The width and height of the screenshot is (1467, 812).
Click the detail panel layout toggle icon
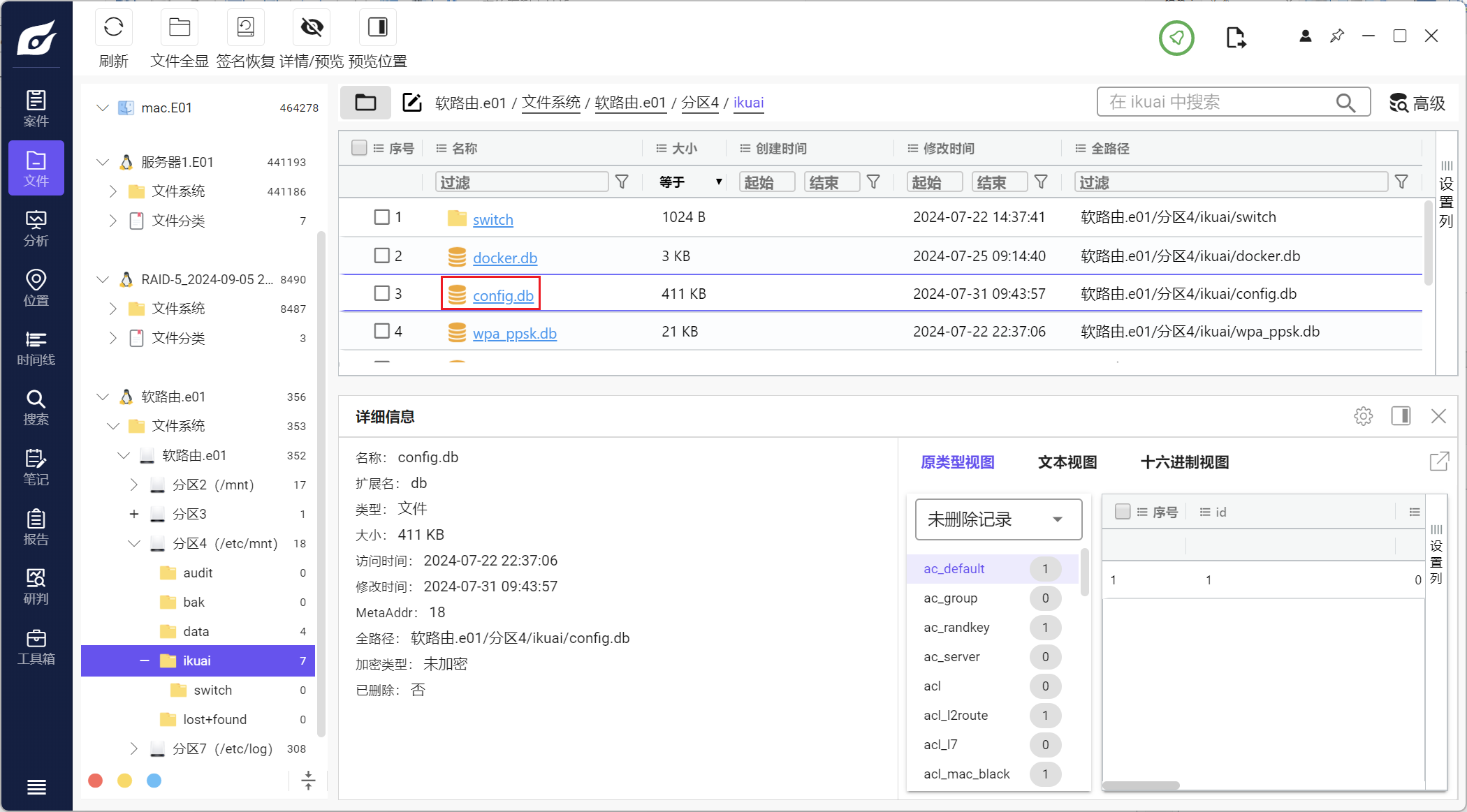pyautogui.click(x=1401, y=416)
